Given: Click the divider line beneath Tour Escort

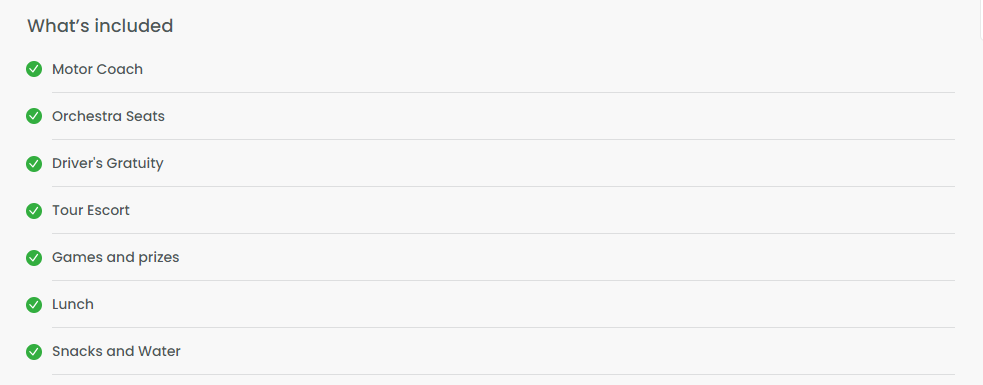Looking at the screenshot, I should pyautogui.click(x=503, y=233).
